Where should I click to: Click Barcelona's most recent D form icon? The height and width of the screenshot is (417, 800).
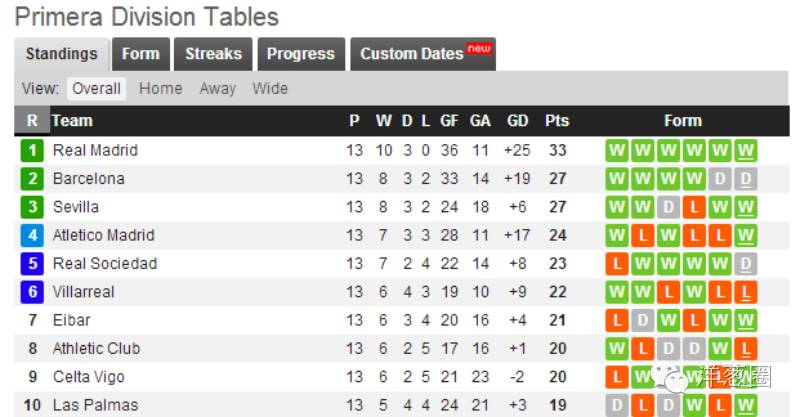coord(745,179)
